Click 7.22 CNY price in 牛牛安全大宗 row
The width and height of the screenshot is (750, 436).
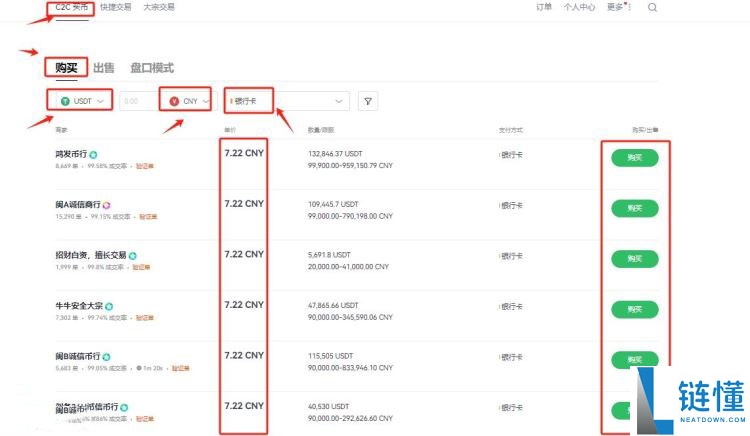(244, 305)
